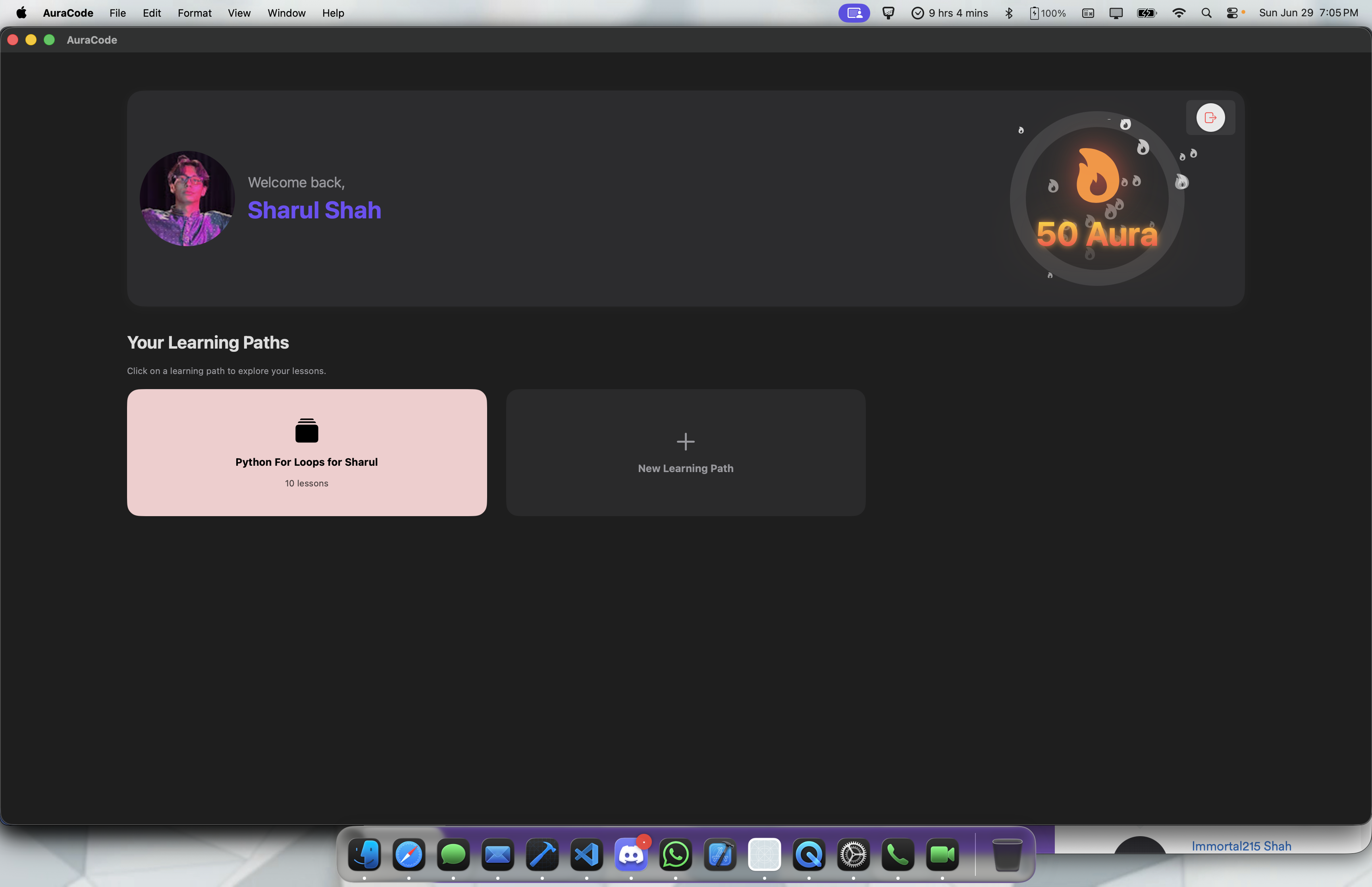Click the Sharul Shah name heading

(x=314, y=210)
